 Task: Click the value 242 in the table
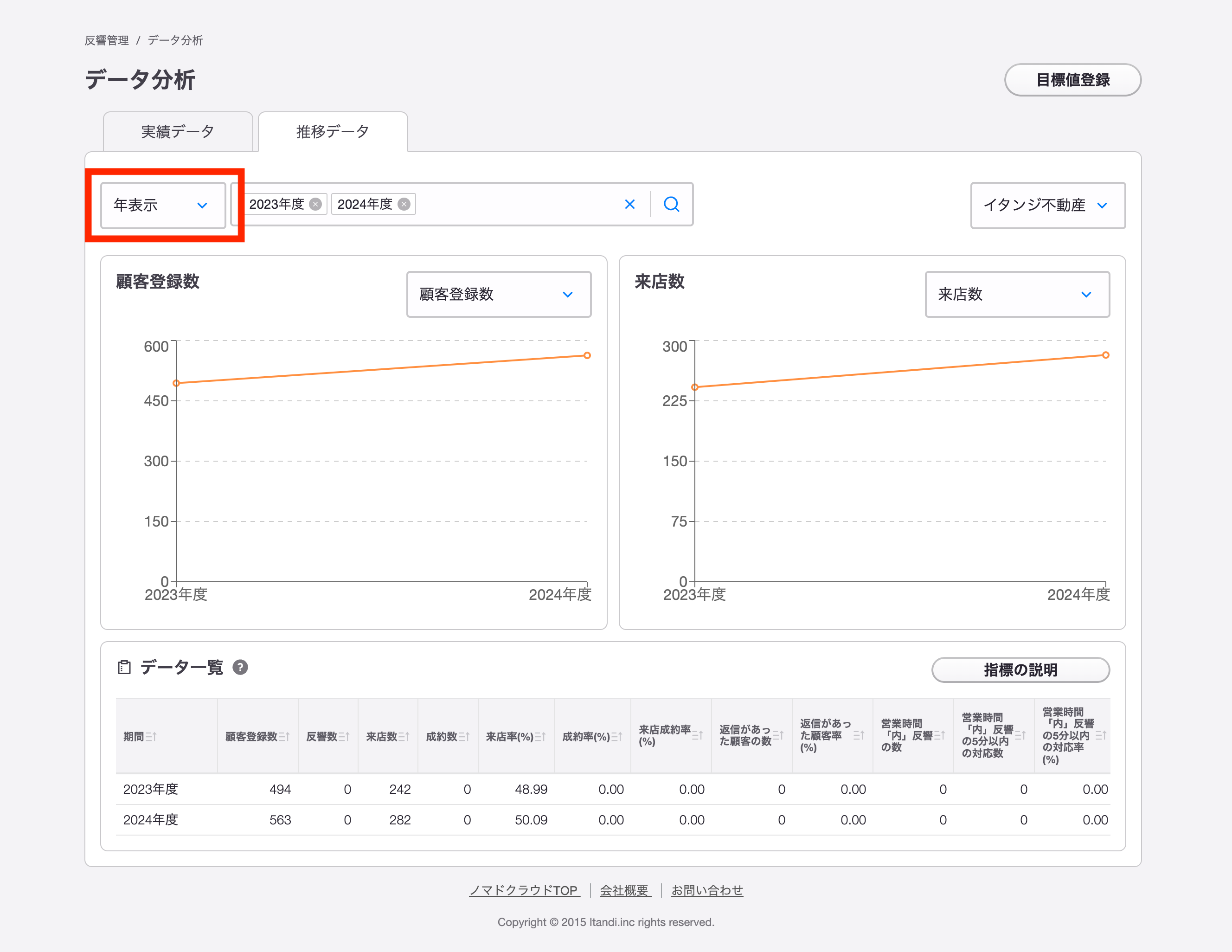coord(399,790)
